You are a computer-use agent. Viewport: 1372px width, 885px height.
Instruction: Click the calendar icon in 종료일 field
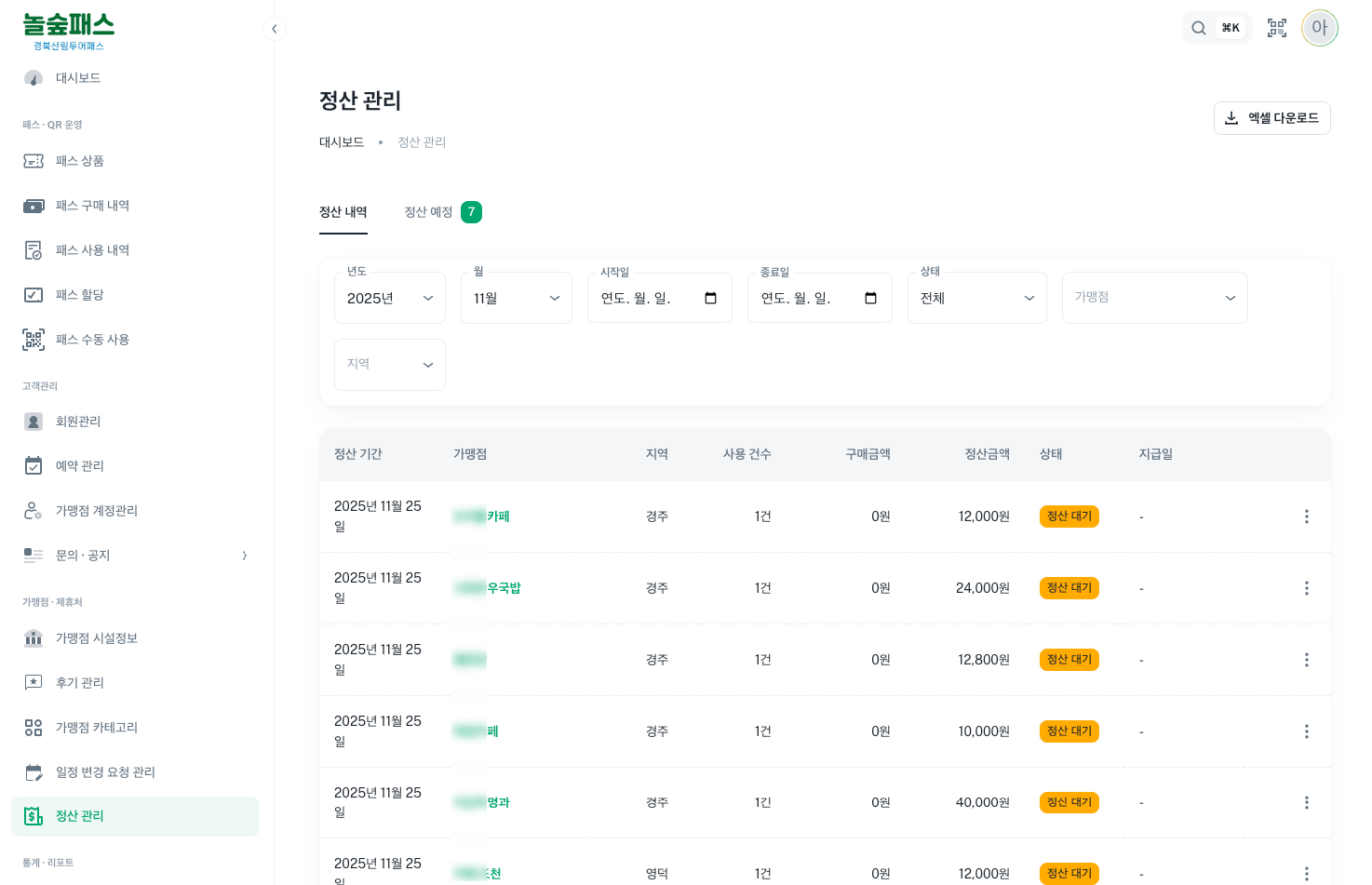tap(871, 298)
